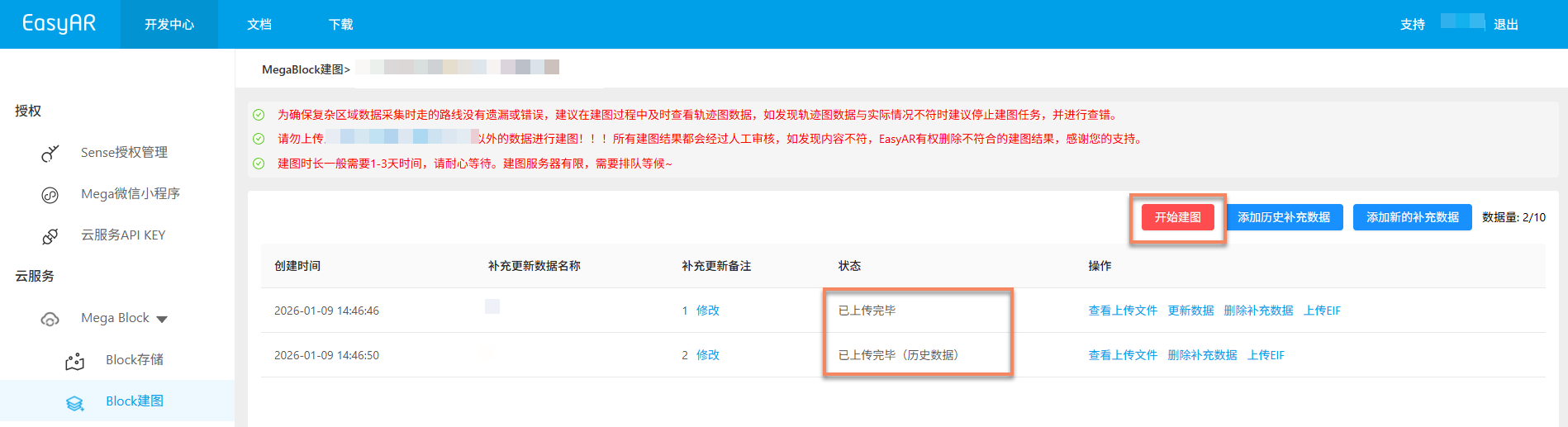Click the Sense授权管理 key icon
Image resolution: width=1568 pixels, height=427 pixels.
click(x=50, y=153)
